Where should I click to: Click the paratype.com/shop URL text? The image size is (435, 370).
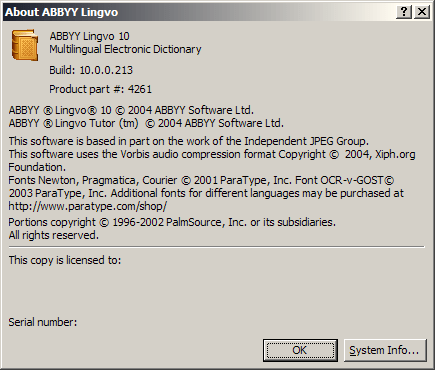(87, 206)
